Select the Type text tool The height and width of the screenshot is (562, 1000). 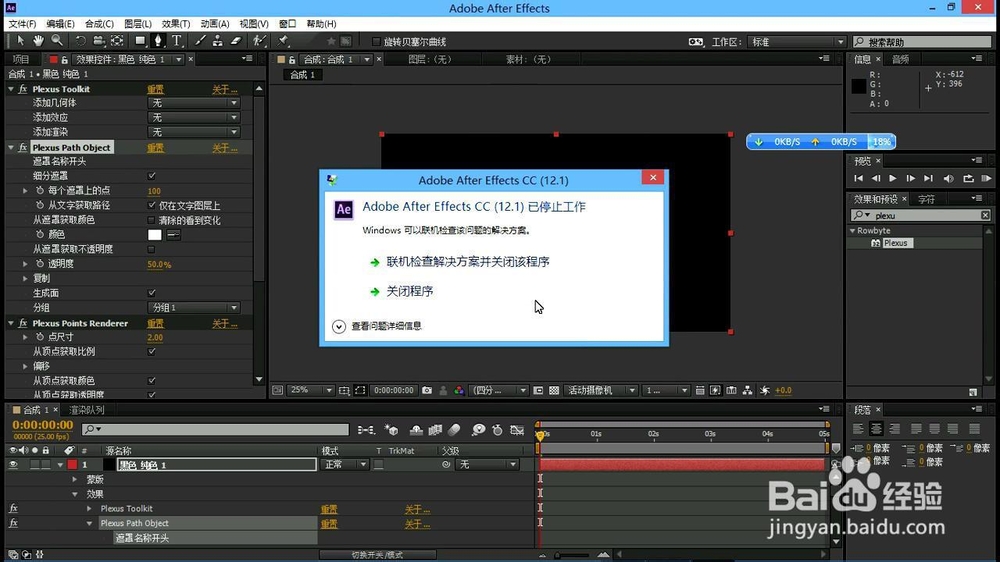[177, 41]
